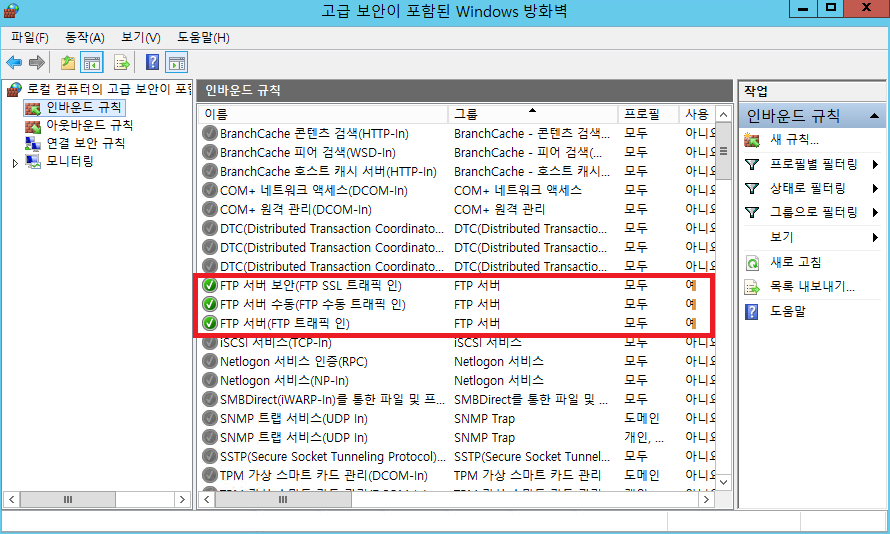890x534 pixels.
Task: Collapse the 인바운드 규칙 action section
Action: [x=875, y=116]
